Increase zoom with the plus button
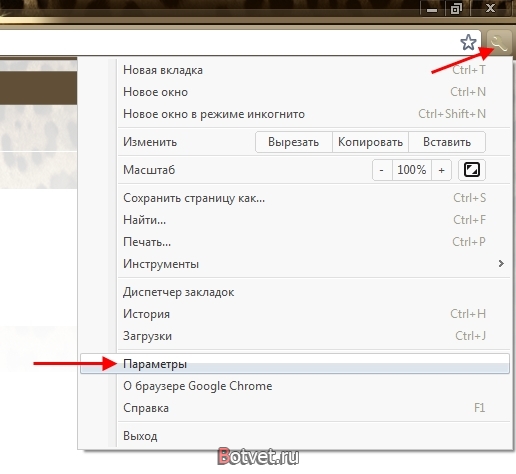This screenshot has height=474, width=516. tap(441, 170)
